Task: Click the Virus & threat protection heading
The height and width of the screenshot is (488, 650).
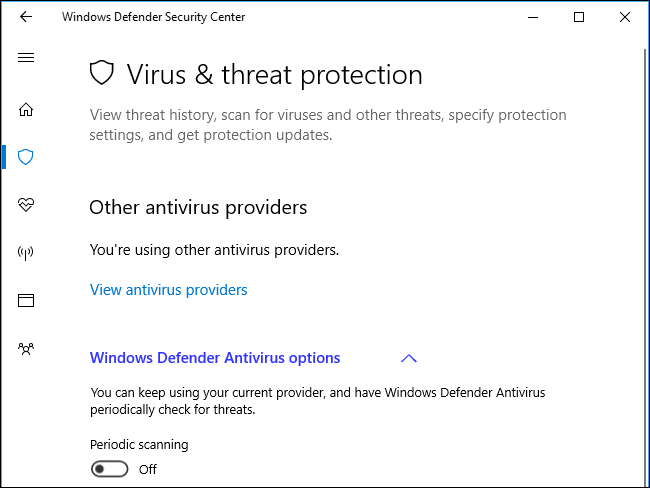Action: pos(274,74)
